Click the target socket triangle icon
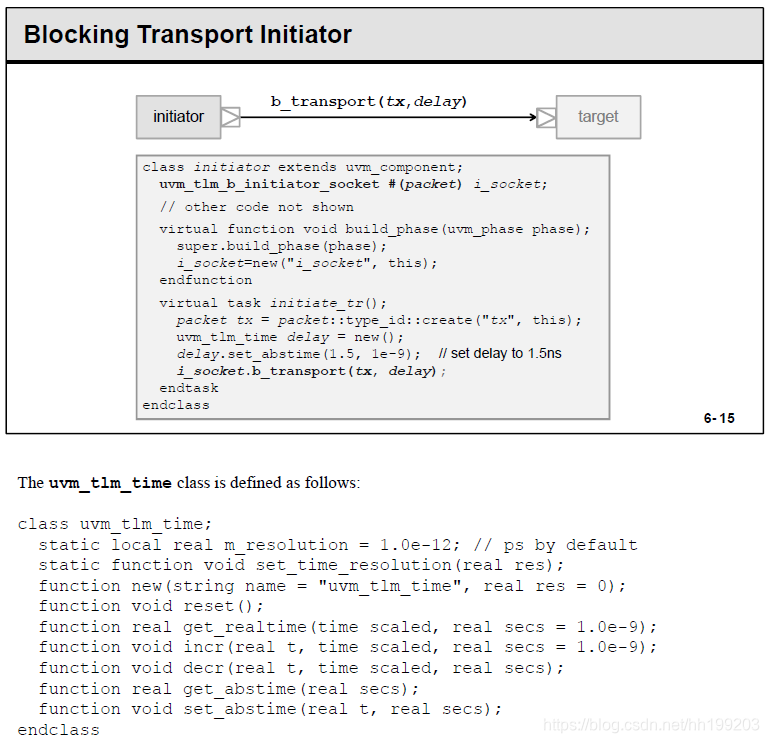 point(546,117)
